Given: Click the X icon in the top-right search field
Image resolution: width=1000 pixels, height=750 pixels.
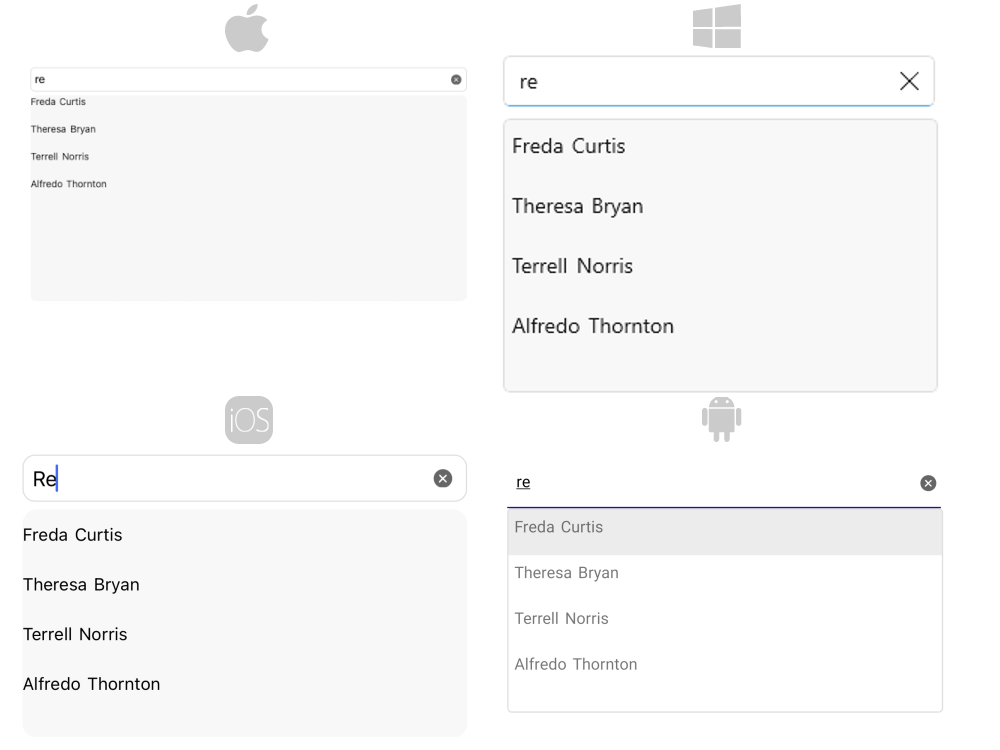Looking at the screenshot, I should (909, 81).
